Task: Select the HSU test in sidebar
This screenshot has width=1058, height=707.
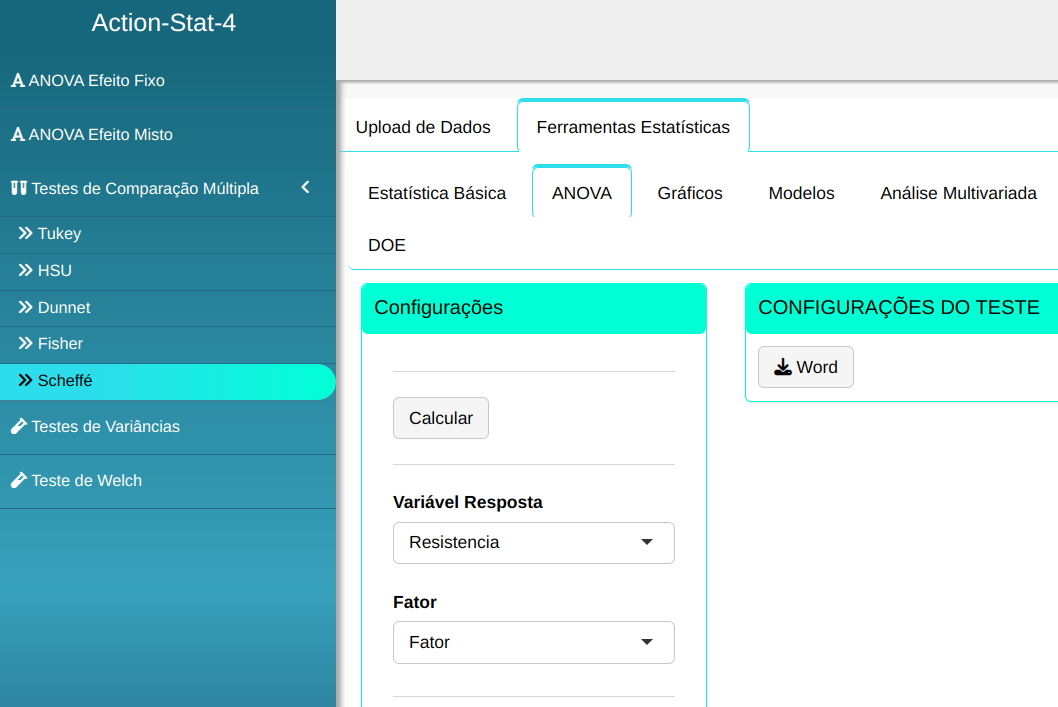Action: 55,271
